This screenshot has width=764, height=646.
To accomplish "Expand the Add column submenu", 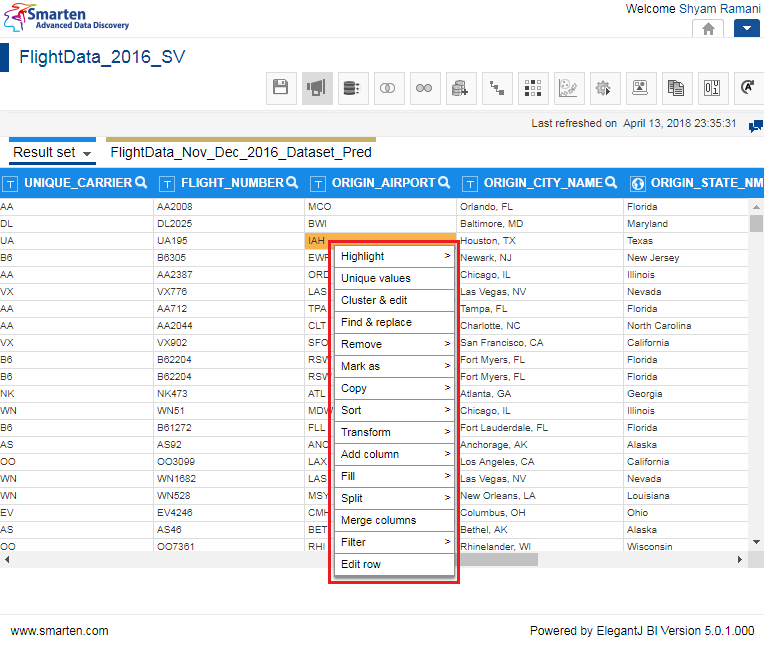I will [x=394, y=454].
